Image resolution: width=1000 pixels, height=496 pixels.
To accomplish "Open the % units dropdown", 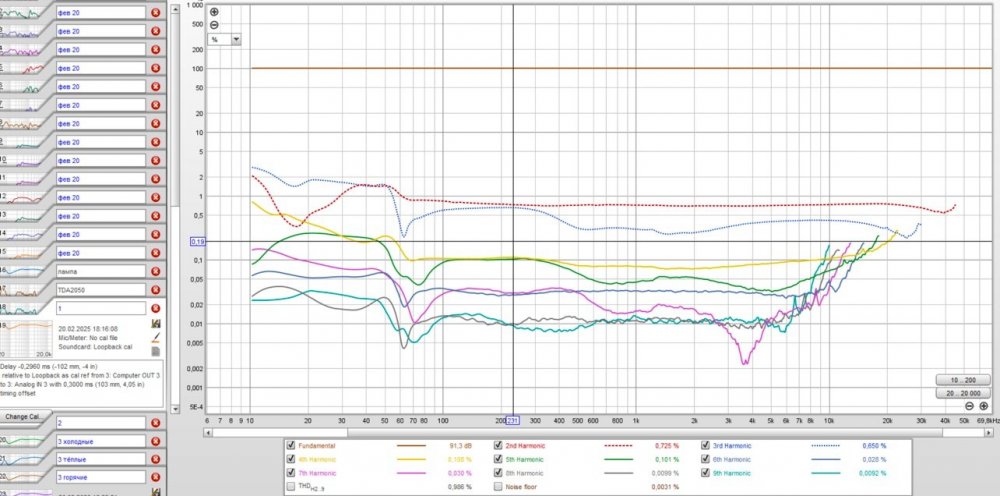I will tap(236, 40).
